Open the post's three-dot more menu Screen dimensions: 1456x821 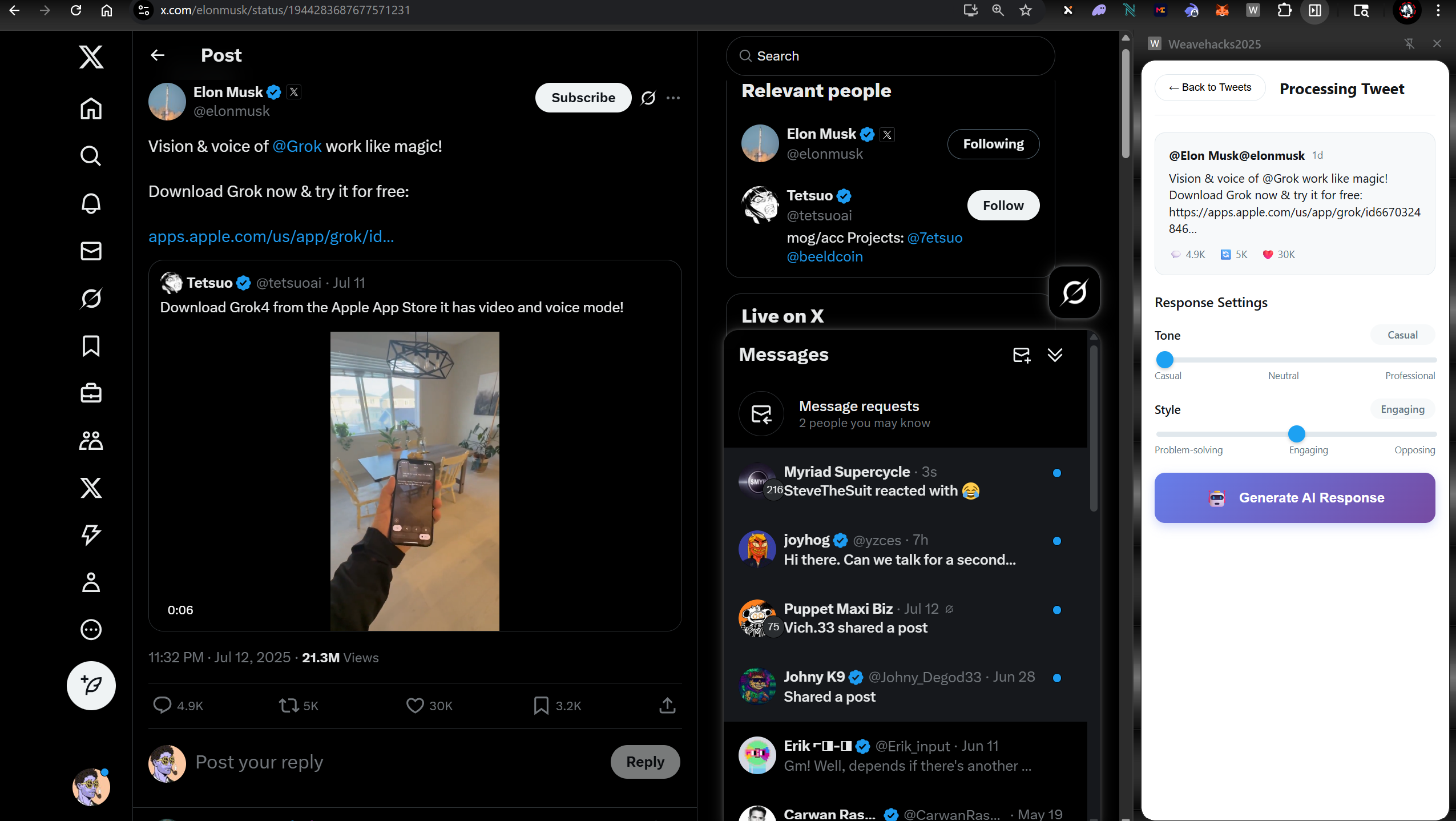pyautogui.click(x=673, y=98)
